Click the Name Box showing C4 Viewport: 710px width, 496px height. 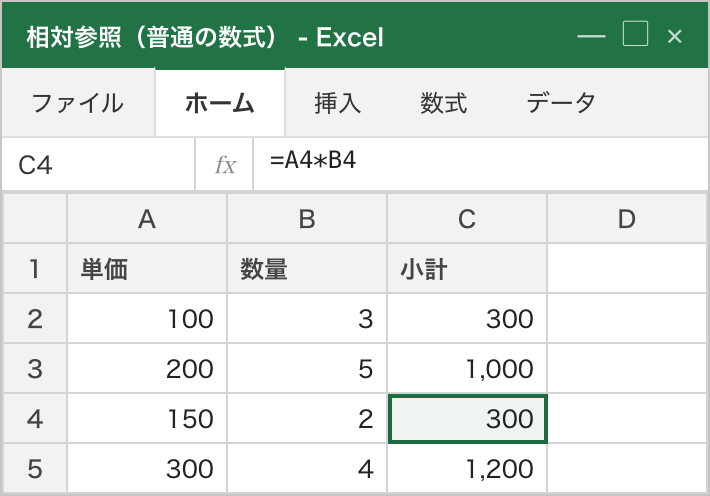coord(98,164)
